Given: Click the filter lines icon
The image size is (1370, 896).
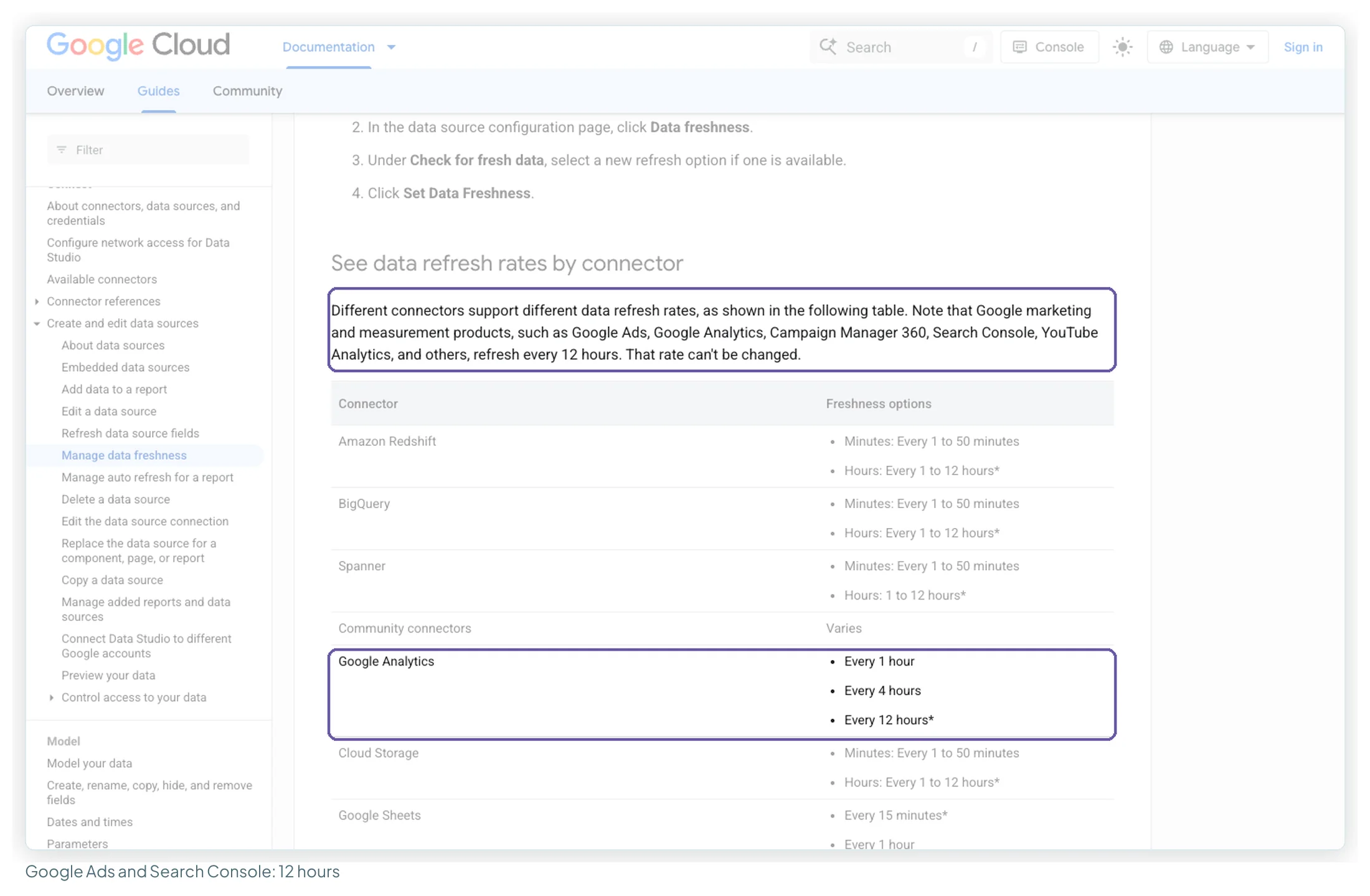Looking at the screenshot, I should point(61,149).
